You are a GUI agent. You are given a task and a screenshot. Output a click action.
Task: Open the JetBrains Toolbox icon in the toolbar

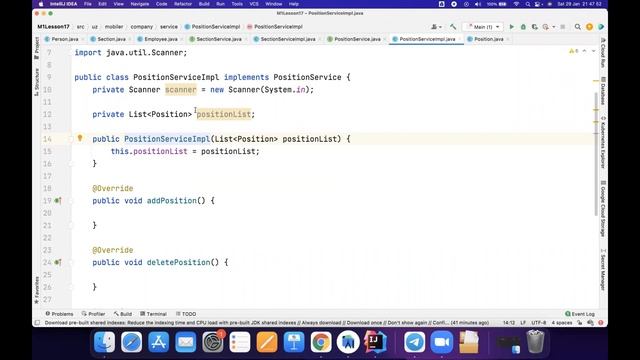(601, 27)
